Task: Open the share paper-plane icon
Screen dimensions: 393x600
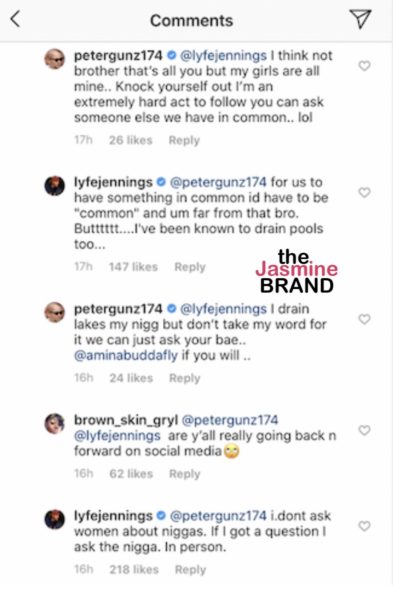Action: point(360,19)
